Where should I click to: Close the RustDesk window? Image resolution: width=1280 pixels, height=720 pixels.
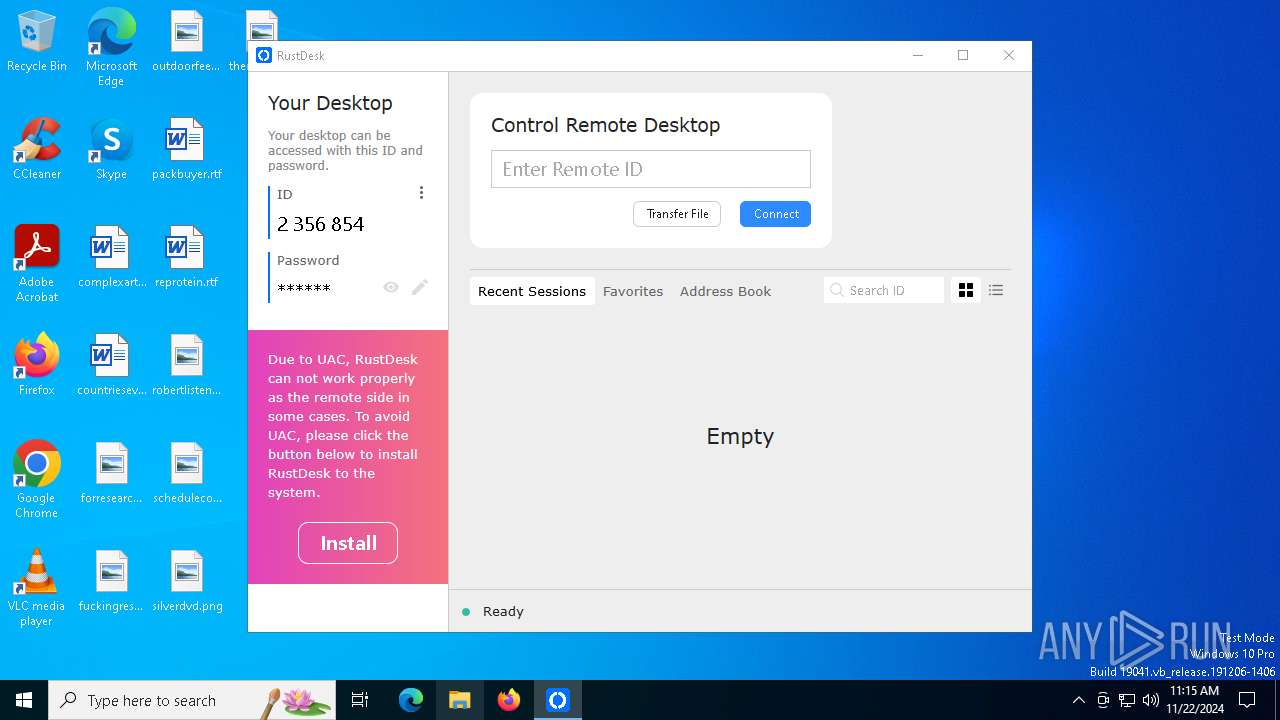[1009, 56]
